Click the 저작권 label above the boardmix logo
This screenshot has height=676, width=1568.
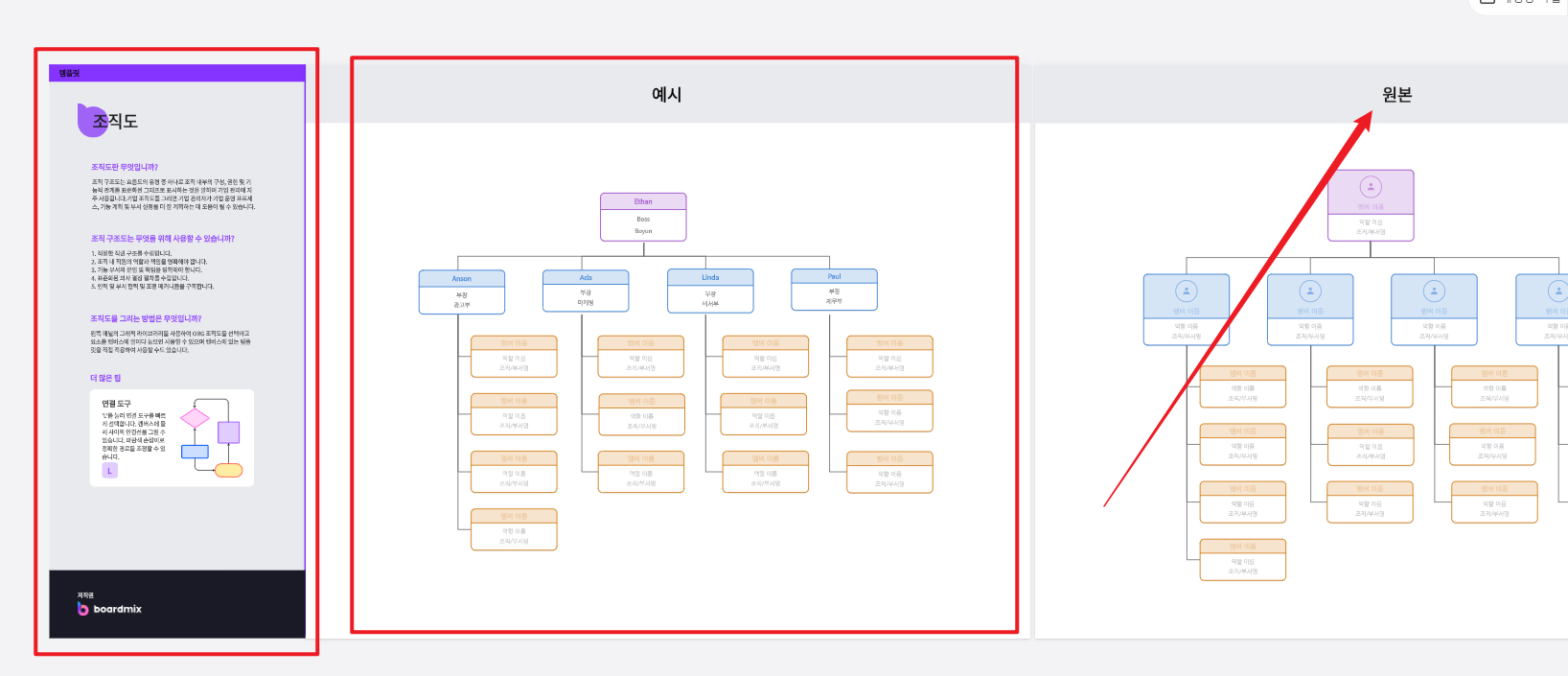pos(85,595)
